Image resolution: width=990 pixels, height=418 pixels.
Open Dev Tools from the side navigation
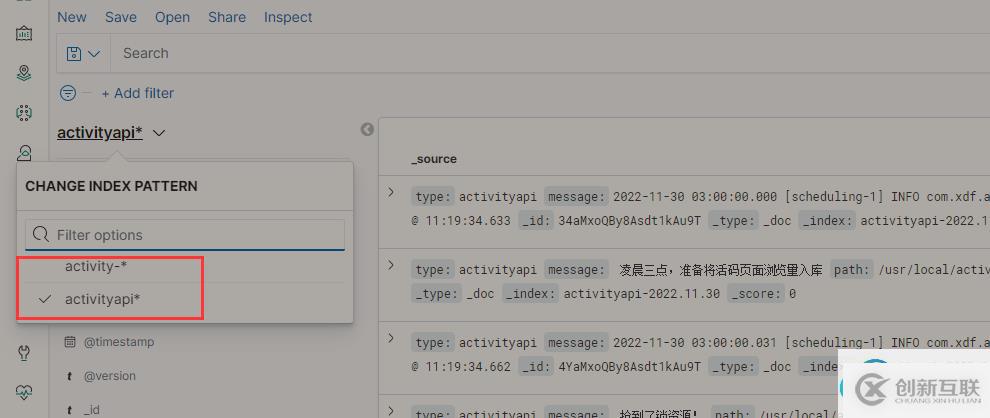tap(24, 352)
